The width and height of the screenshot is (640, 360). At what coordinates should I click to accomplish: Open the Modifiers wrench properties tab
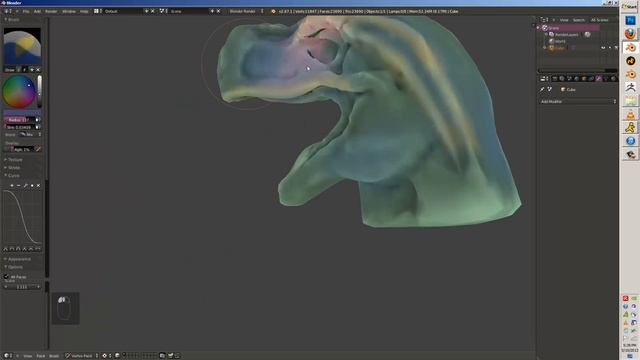coord(599,79)
